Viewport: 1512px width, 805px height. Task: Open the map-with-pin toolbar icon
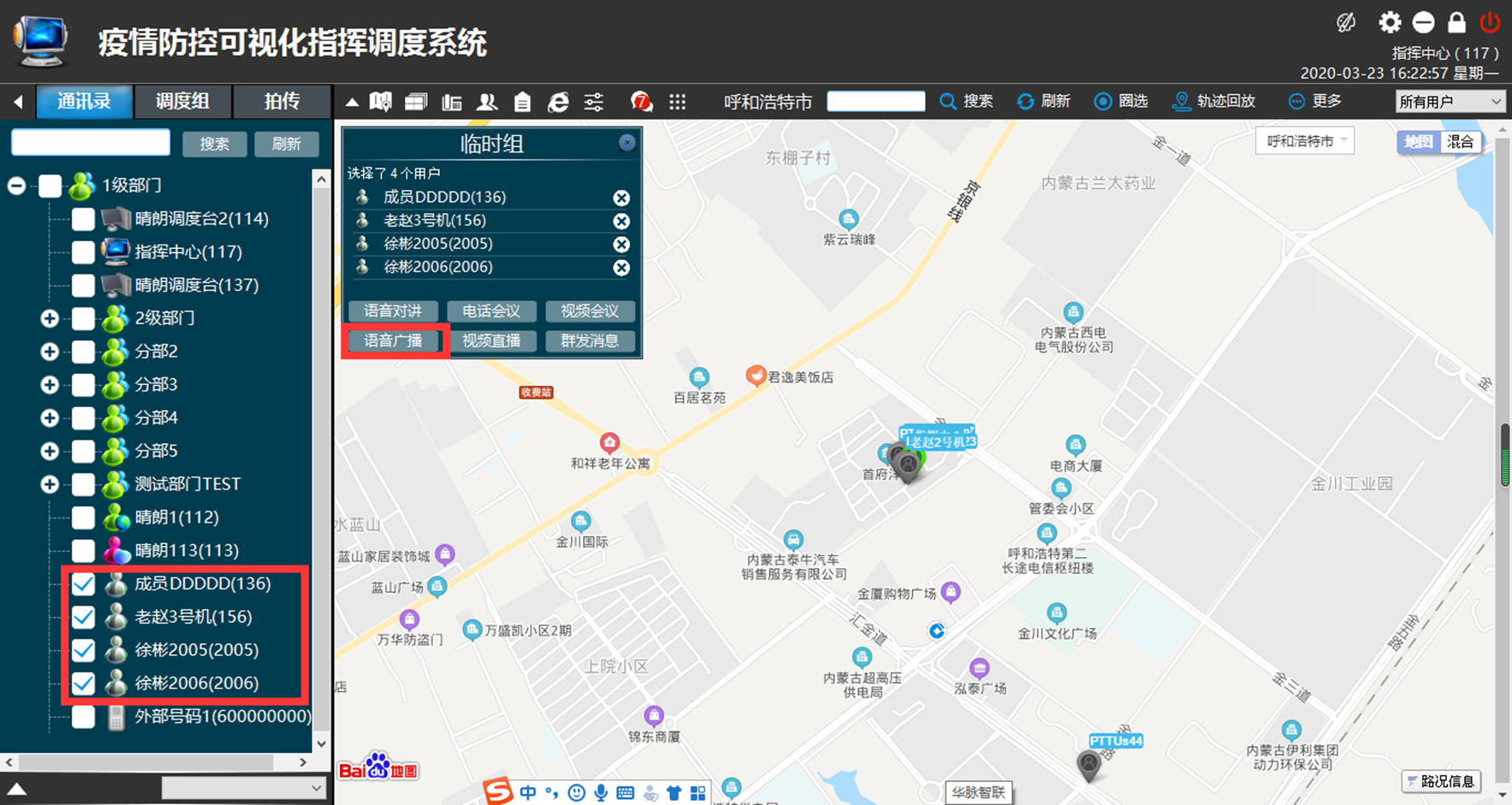(381, 102)
